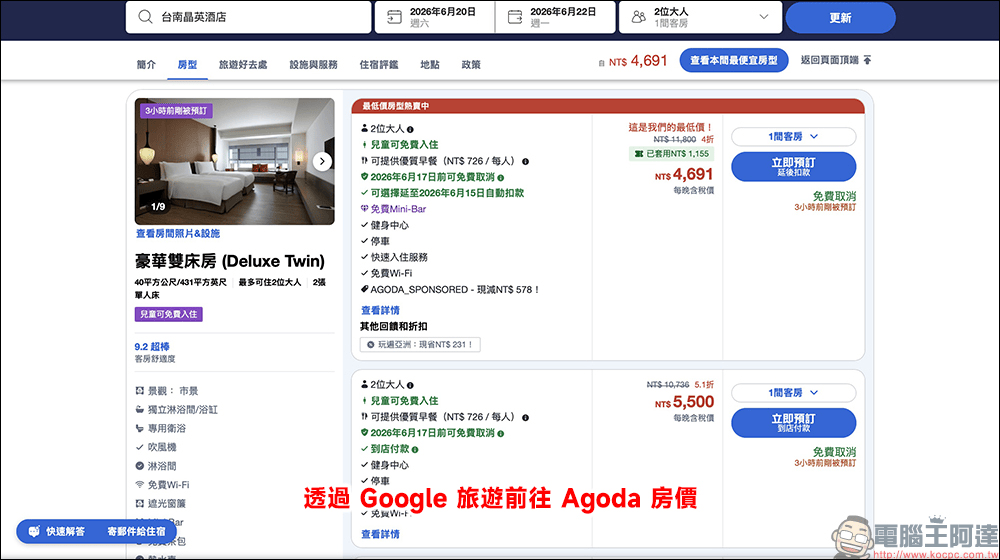The width and height of the screenshot is (1000, 560).
Task: Click the 淋浴間 shower icon
Action: point(140,466)
